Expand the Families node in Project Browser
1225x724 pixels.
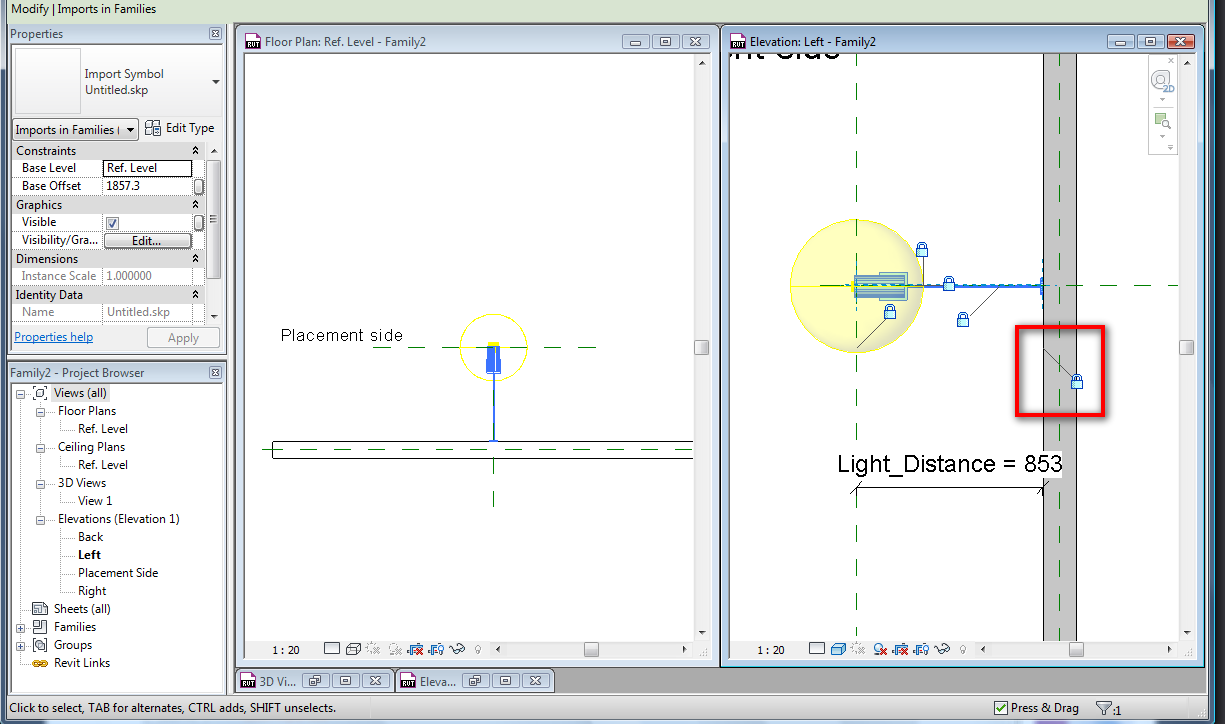(x=21, y=627)
